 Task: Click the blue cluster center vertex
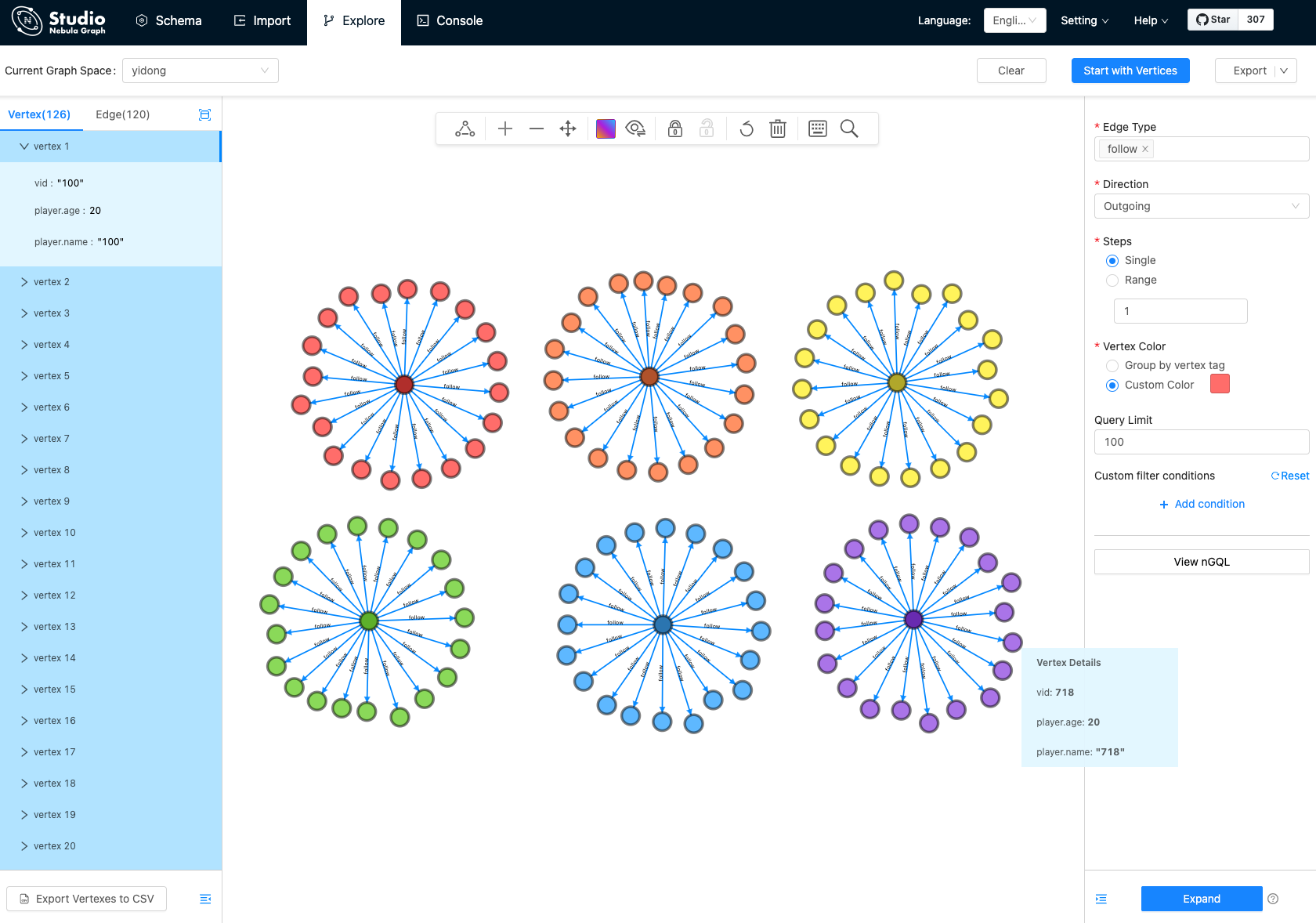(x=663, y=624)
